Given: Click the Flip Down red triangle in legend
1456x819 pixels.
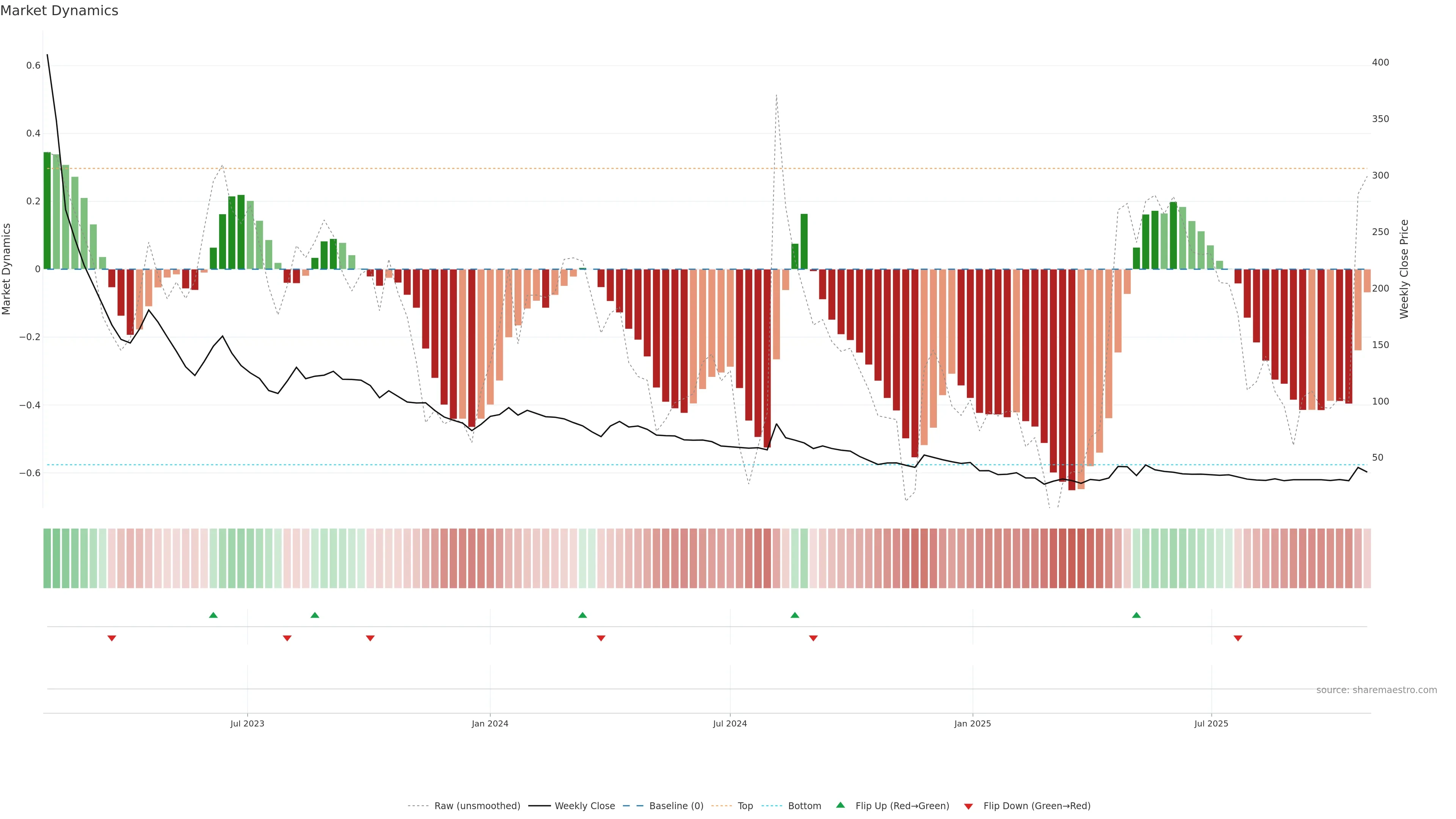Looking at the screenshot, I should pyautogui.click(x=968, y=806).
